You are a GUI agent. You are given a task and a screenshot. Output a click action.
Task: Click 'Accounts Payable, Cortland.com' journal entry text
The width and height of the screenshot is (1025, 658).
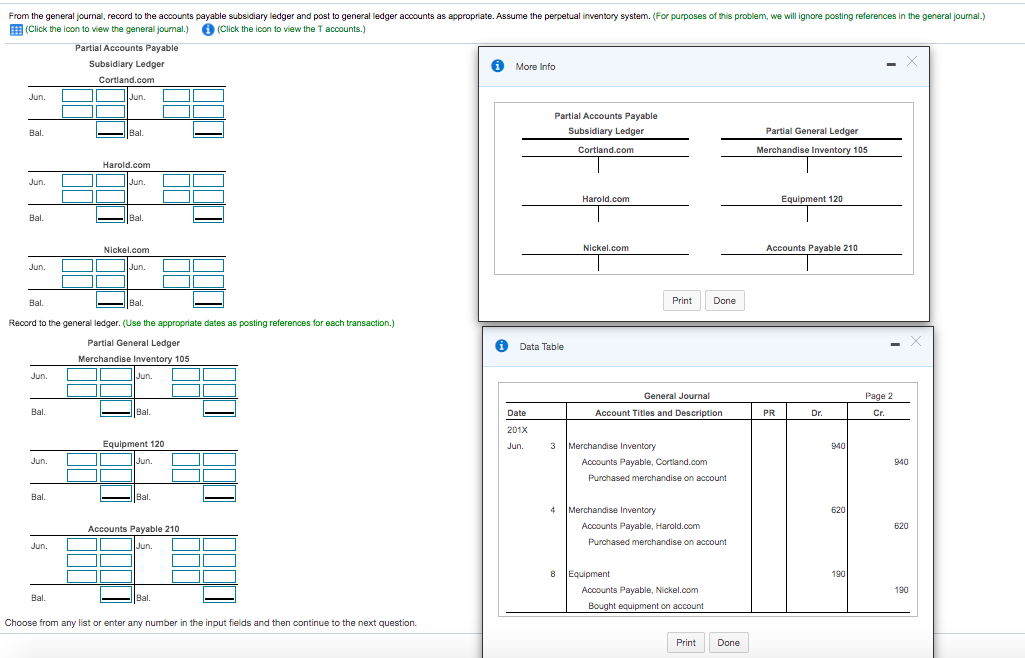(644, 462)
